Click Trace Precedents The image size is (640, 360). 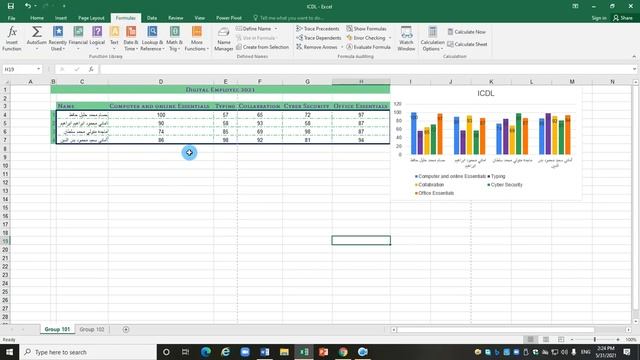(x=318, y=29)
